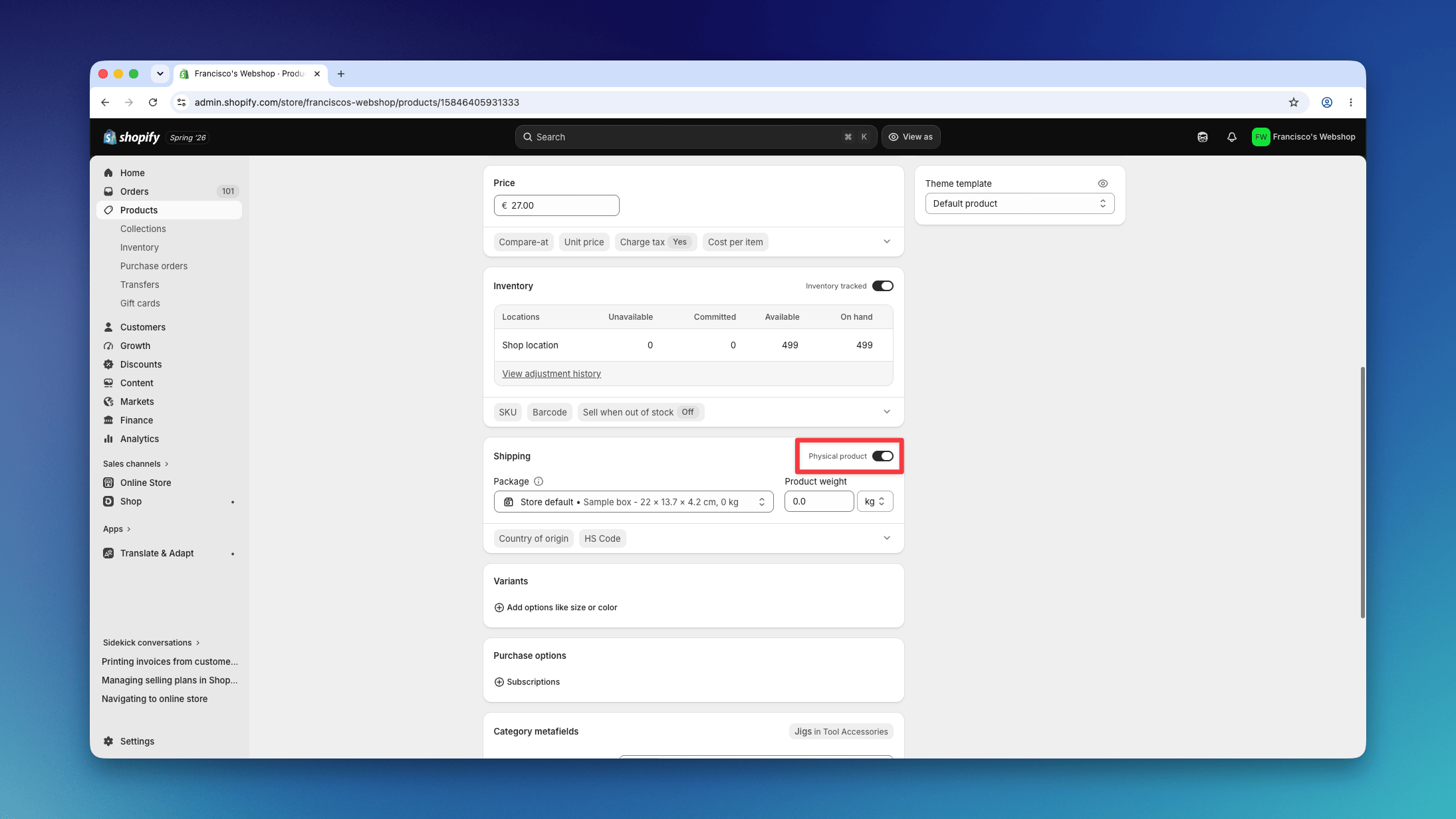Click the Products tag icon
Screen dimensions: 1456x819
click(108, 210)
